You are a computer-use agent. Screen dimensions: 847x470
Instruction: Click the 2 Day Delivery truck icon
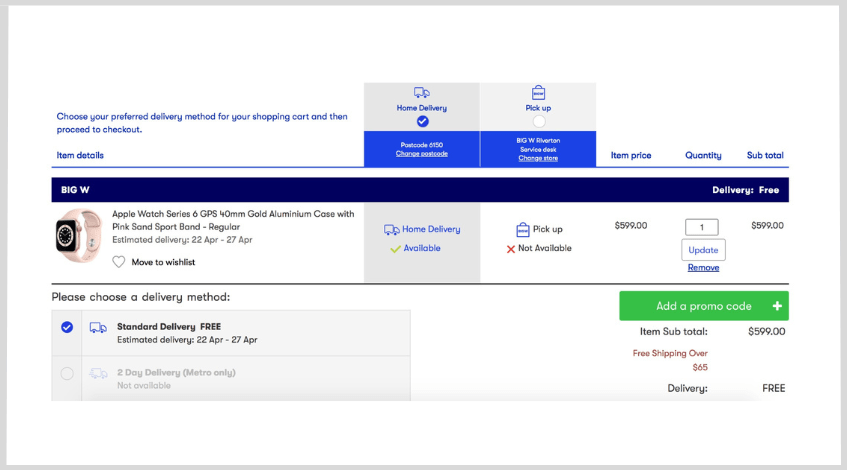(98, 373)
